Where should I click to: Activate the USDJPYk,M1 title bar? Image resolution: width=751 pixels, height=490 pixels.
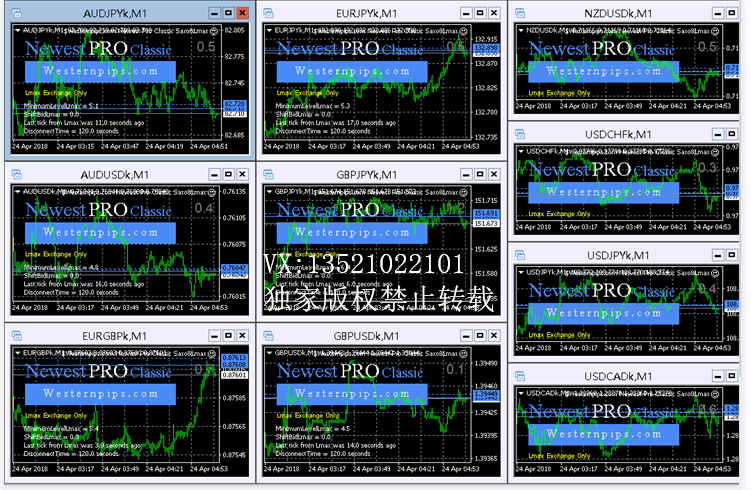[x=618, y=255]
